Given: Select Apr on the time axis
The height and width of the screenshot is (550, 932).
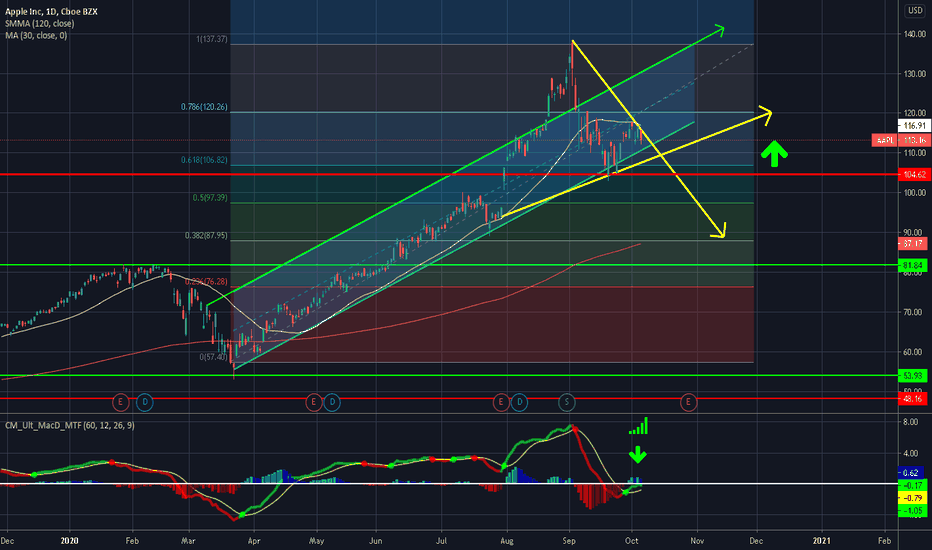Looking at the screenshot, I should (254, 540).
